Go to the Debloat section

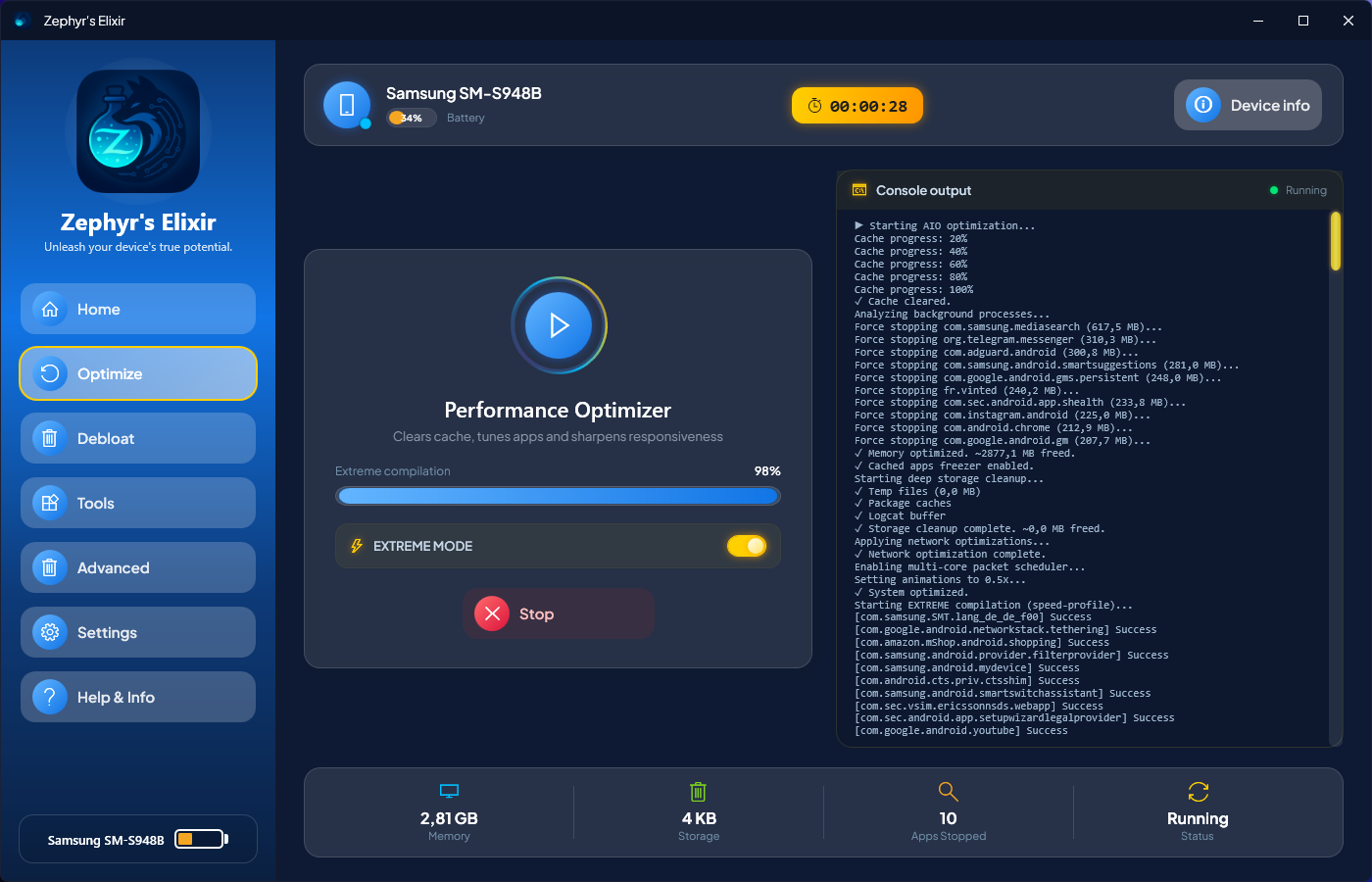click(x=138, y=438)
